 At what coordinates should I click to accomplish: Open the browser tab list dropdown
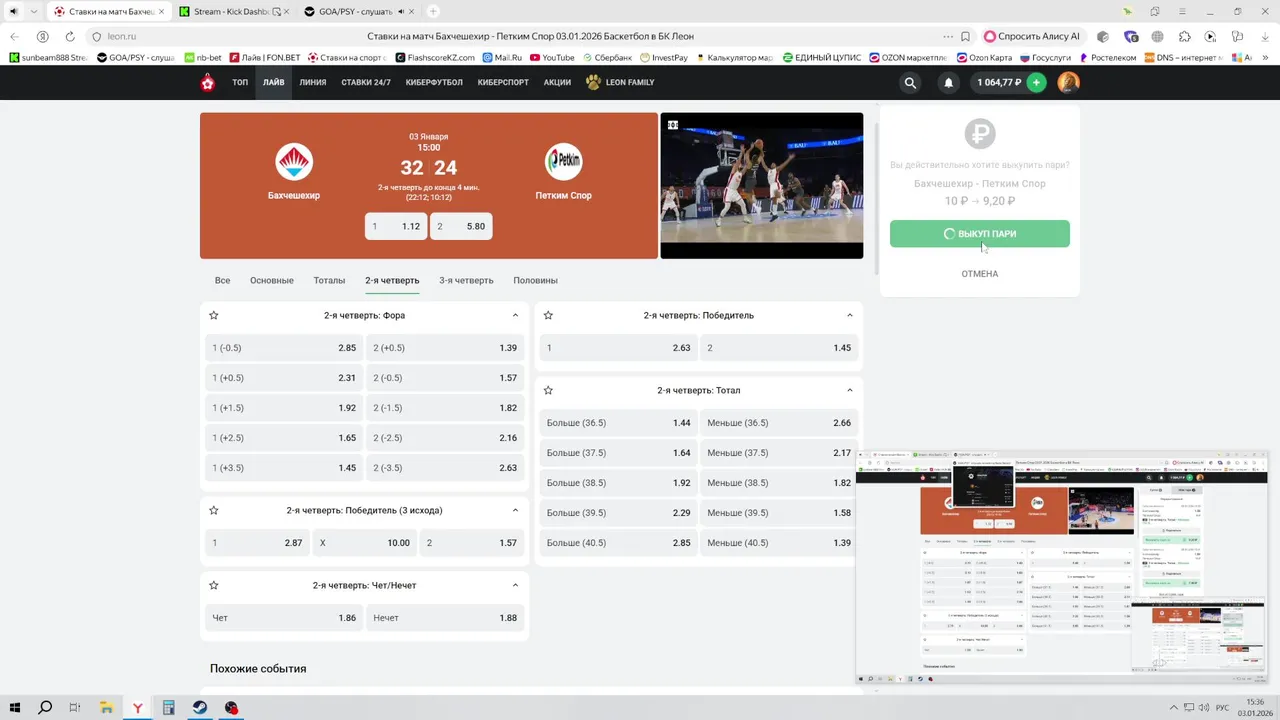35,12
